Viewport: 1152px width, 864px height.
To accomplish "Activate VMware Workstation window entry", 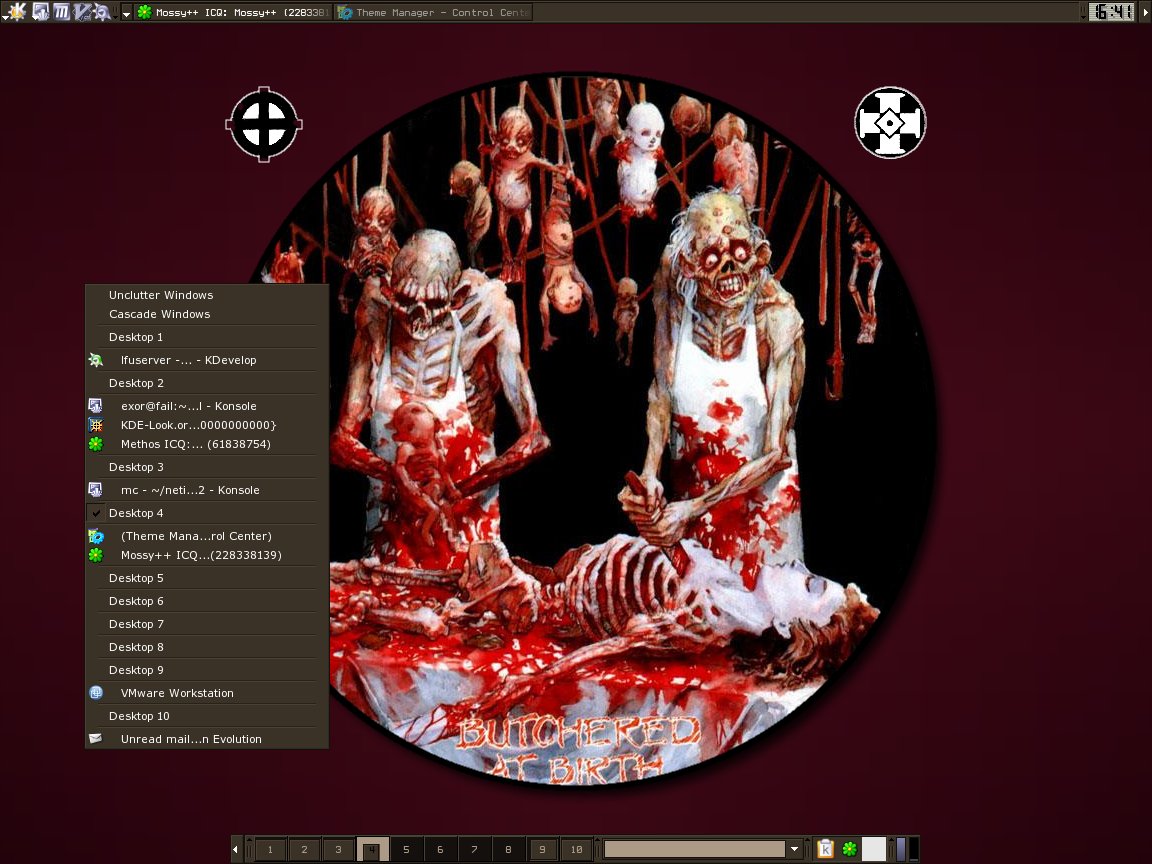I will [x=206, y=692].
